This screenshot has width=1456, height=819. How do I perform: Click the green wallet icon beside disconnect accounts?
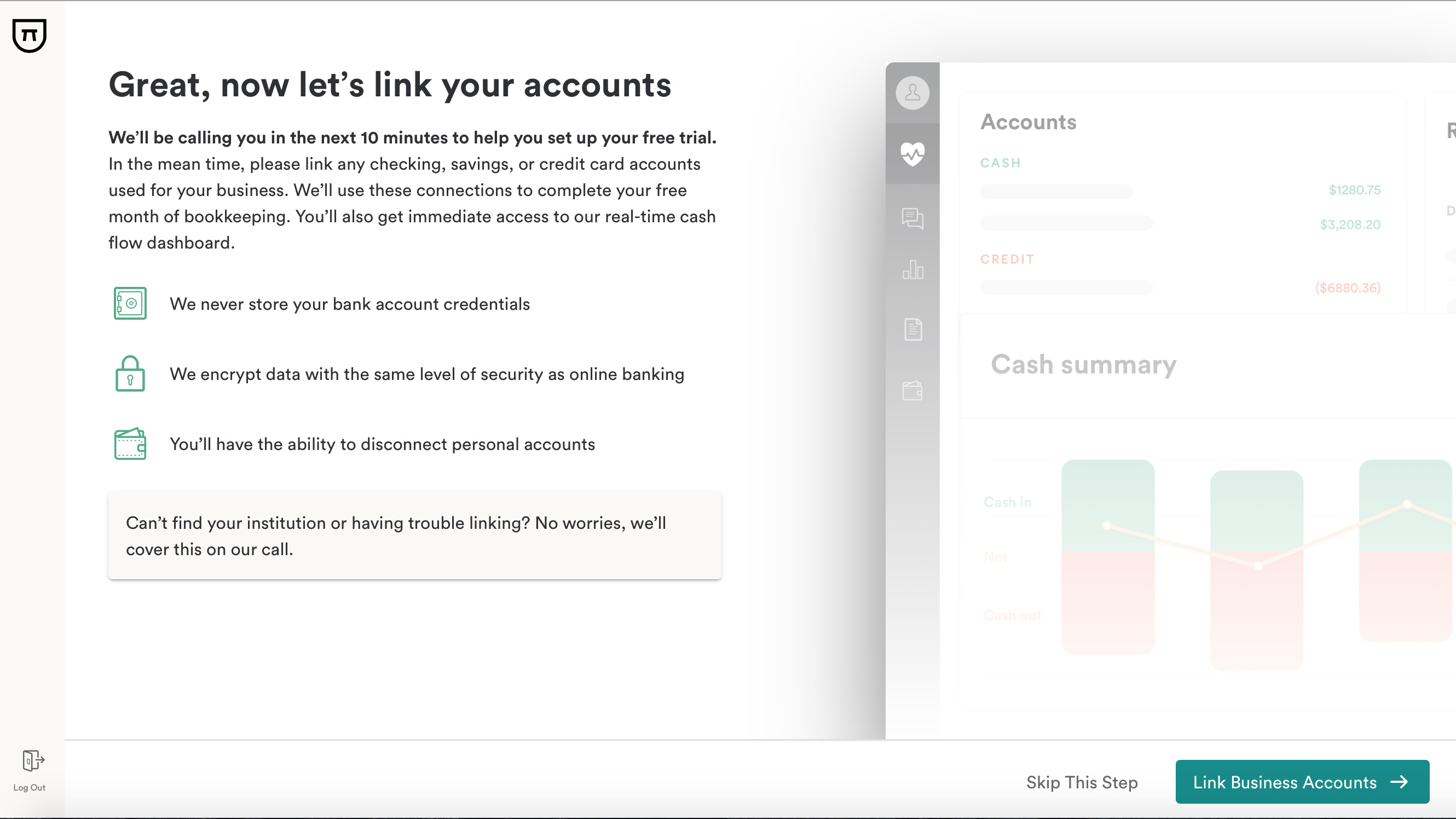tap(130, 443)
